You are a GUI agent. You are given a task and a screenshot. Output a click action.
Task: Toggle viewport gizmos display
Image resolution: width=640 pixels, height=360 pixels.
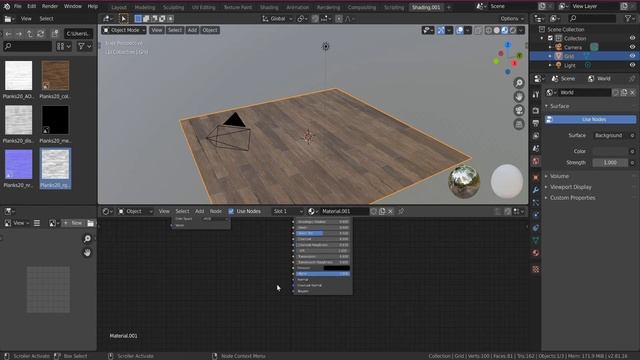pos(441,30)
